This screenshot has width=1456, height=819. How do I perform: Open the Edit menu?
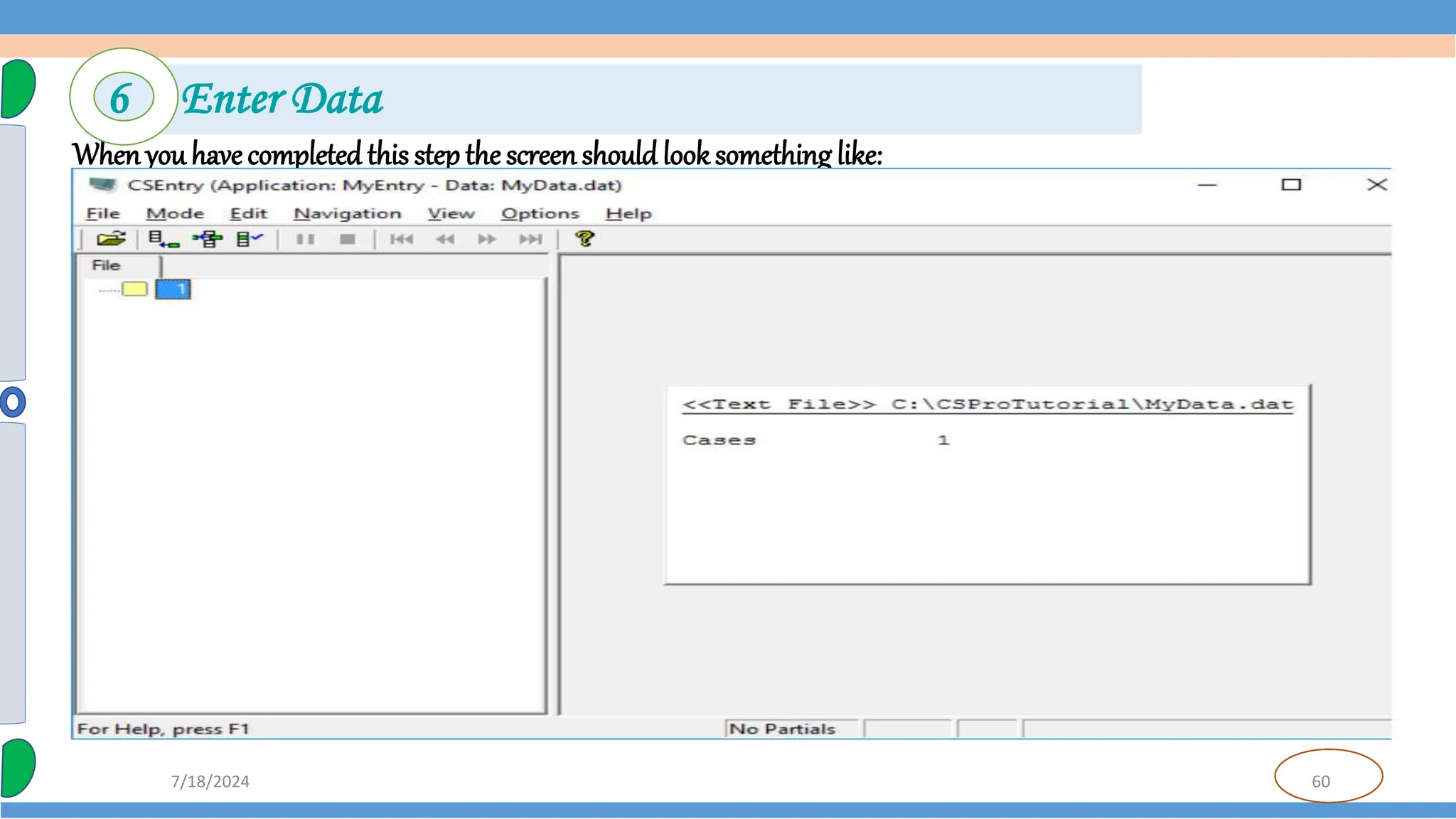pos(248,213)
